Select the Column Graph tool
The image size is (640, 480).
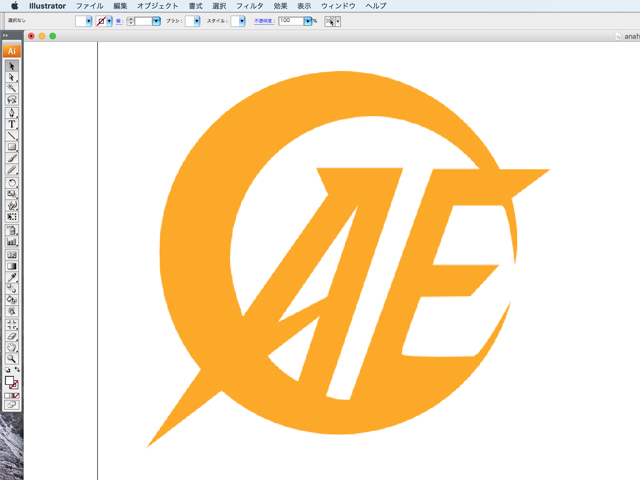[11, 242]
